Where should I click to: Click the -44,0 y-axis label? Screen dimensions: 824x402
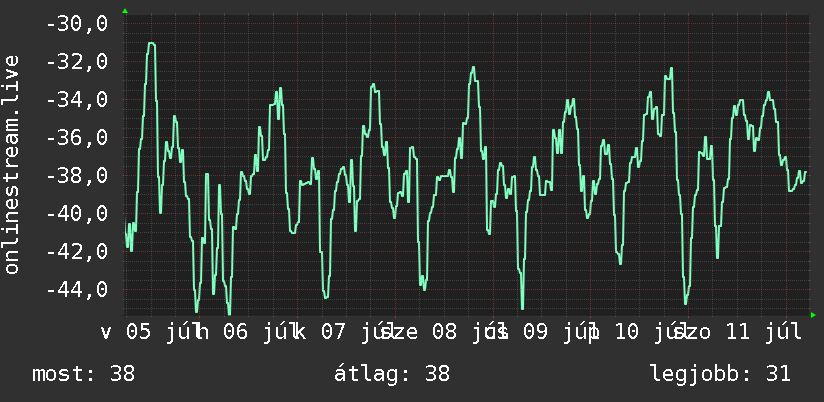coord(77,290)
